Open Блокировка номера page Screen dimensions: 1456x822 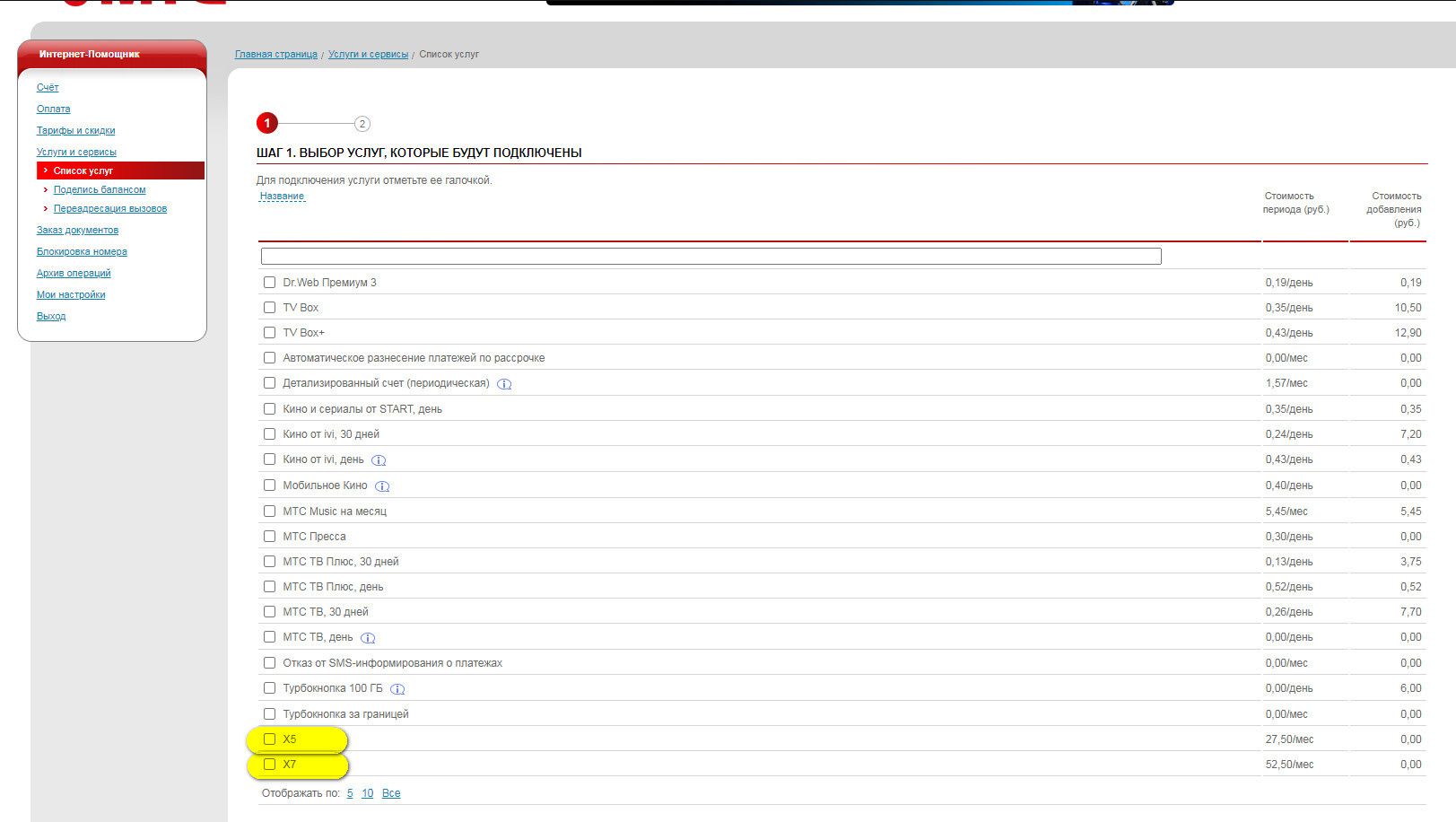click(82, 251)
